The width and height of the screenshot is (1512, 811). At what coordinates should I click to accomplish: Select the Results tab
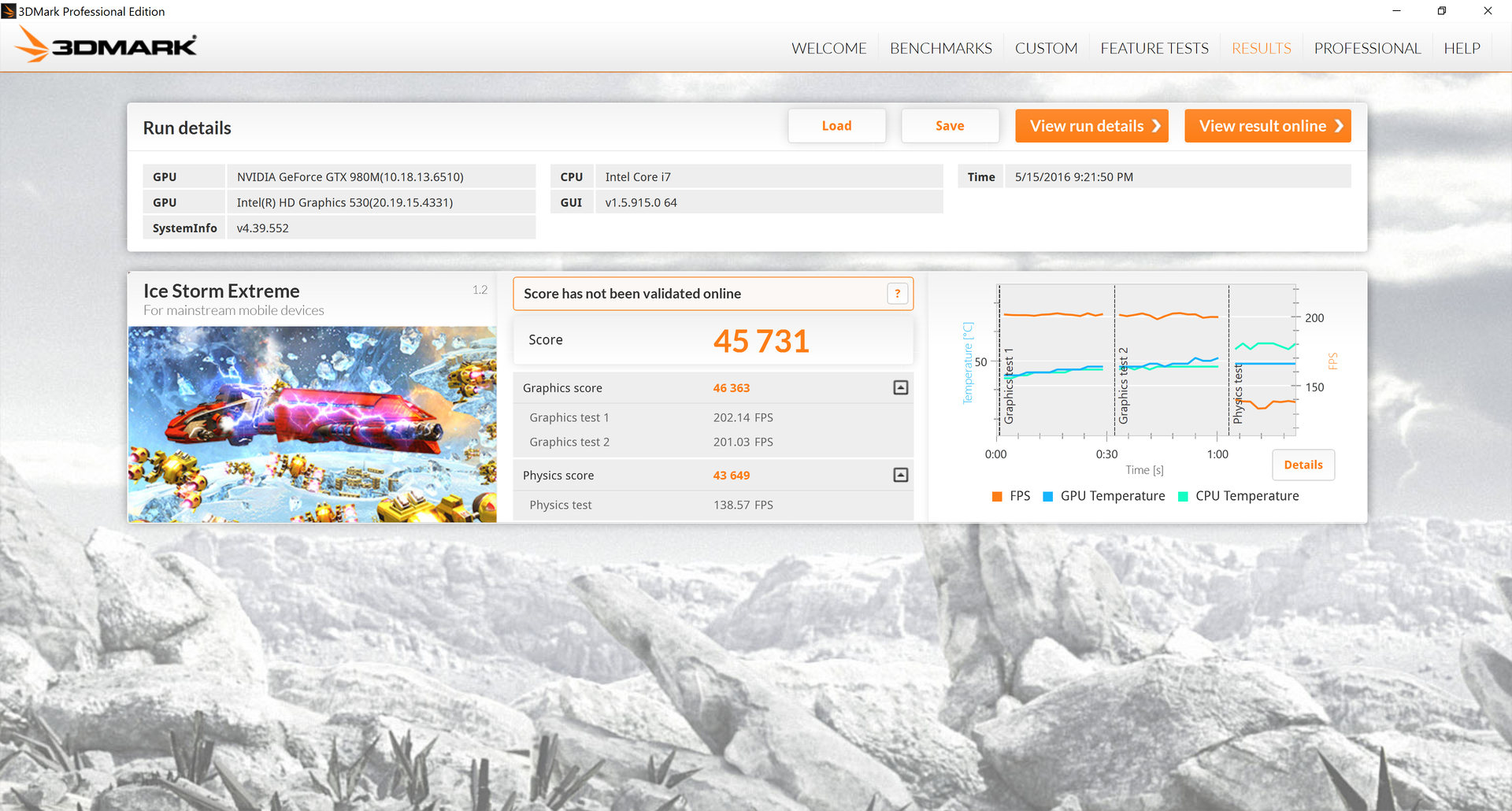(x=1262, y=48)
